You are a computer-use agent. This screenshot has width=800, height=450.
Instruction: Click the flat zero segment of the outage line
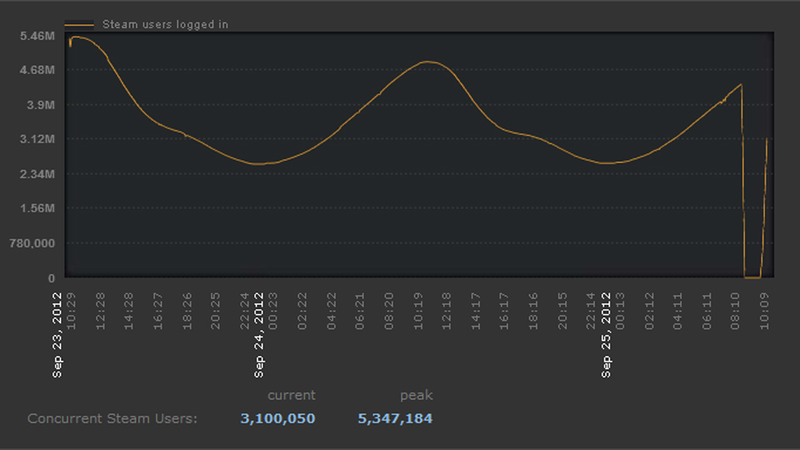point(753,278)
